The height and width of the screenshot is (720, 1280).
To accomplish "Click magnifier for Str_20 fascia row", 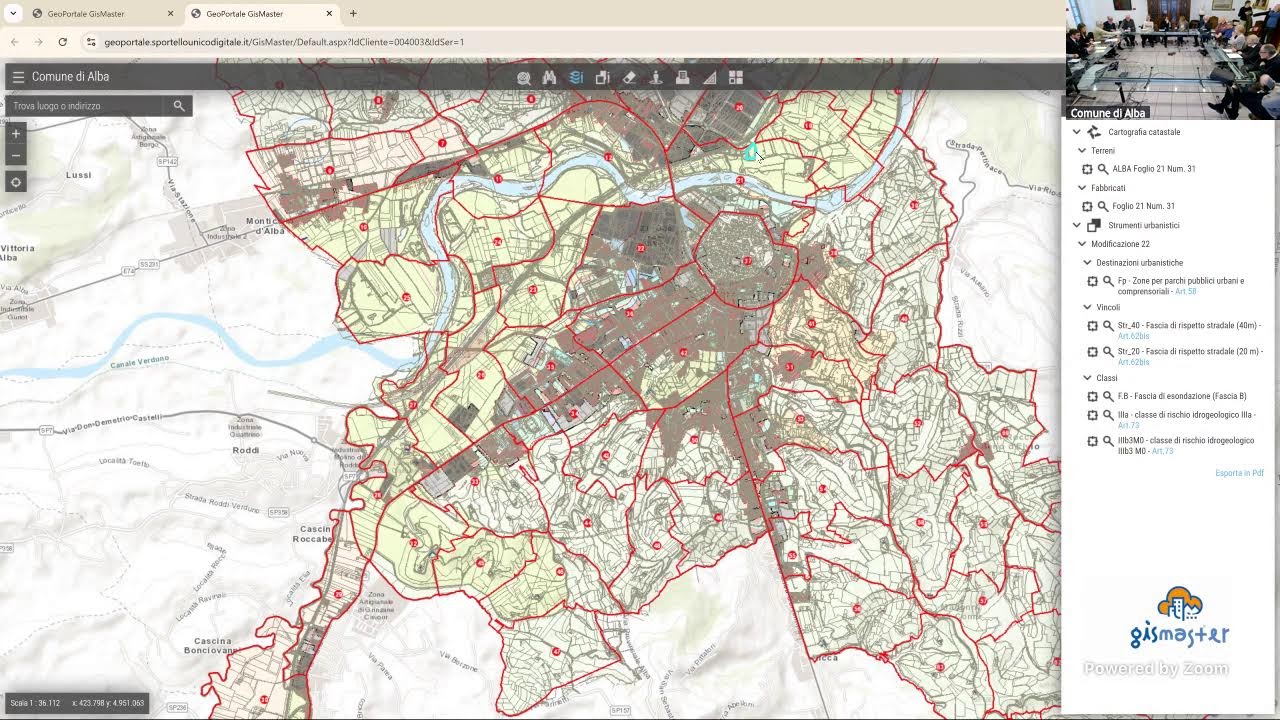I will click(x=1108, y=352).
